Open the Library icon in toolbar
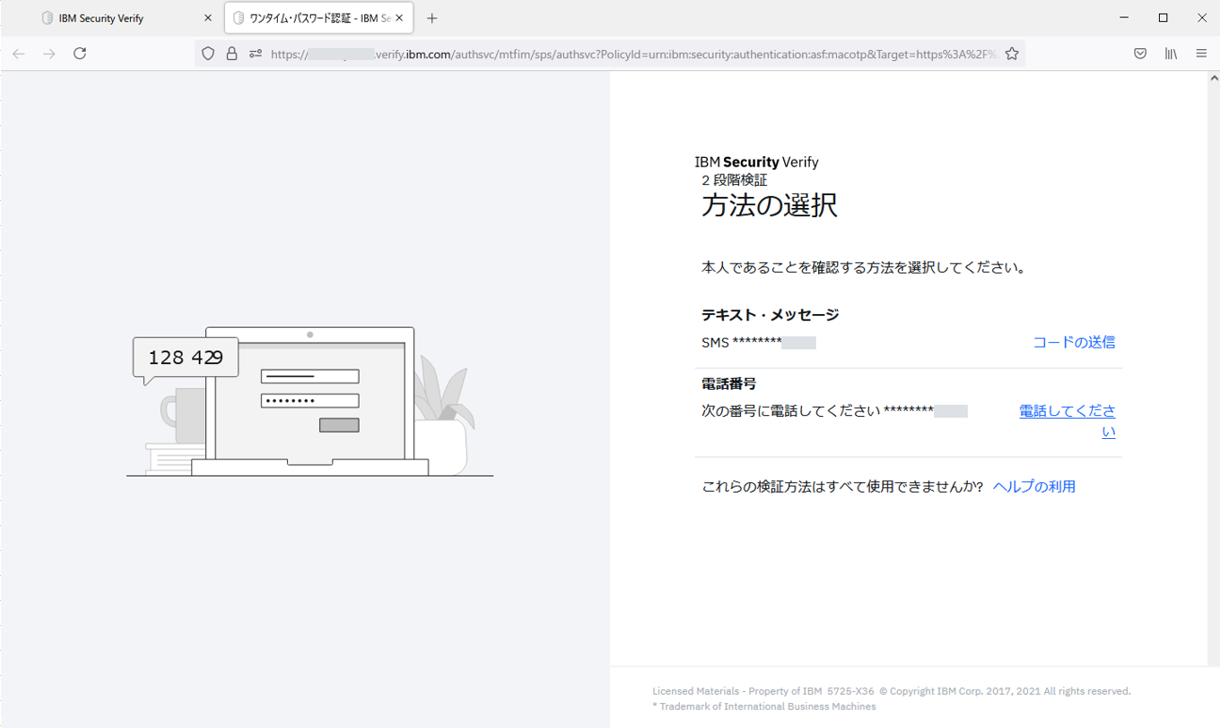Viewport: 1220px width, 728px height. tap(1170, 54)
